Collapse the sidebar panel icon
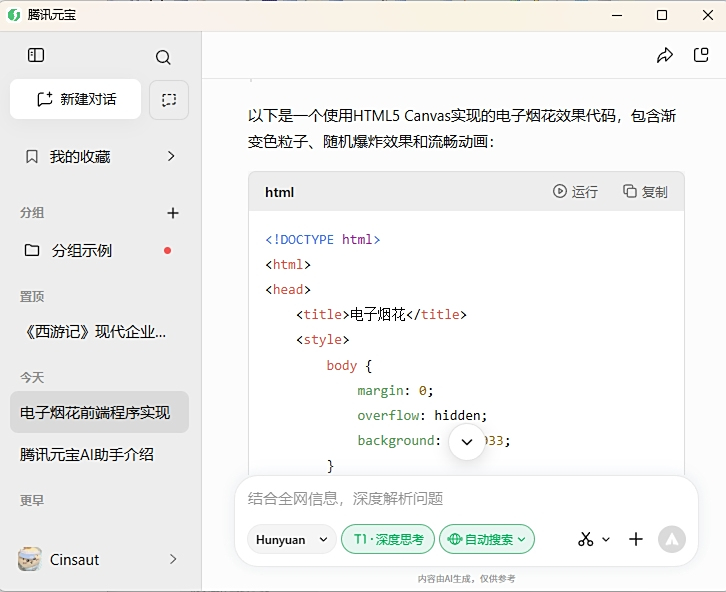Screen dimensions: 726x592 (36, 56)
